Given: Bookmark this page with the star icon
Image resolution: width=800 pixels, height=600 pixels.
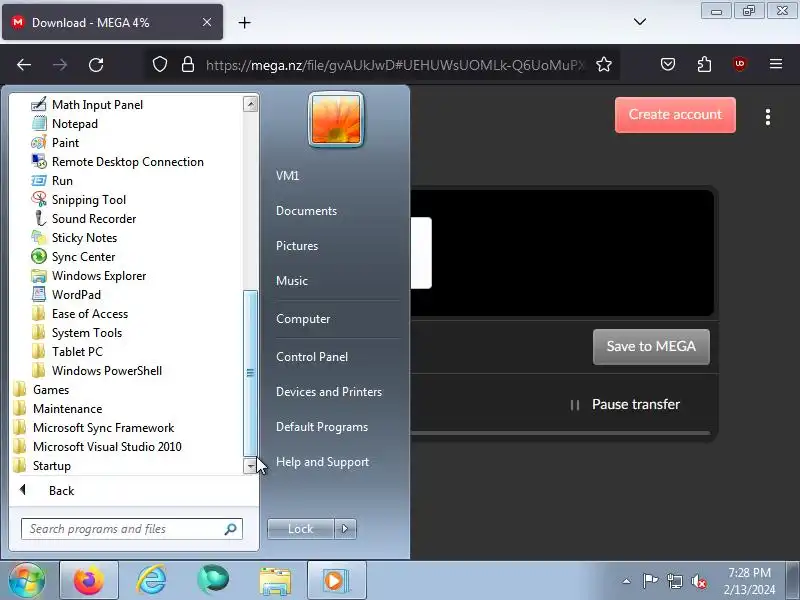Looking at the screenshot, I should click(604, 64).
